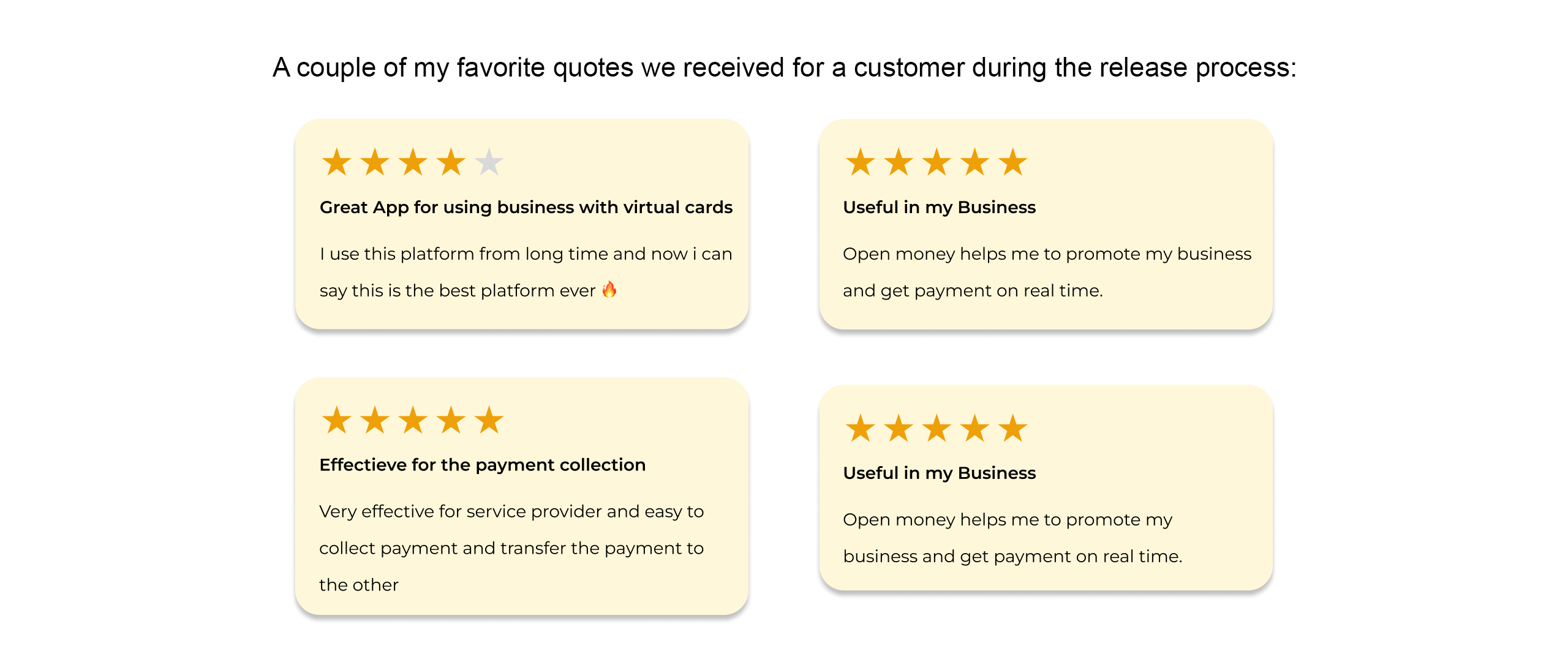1568x648 pixels.
Task: Click the third star in the Effectieve payment collection card
Action: click(413, 420)
